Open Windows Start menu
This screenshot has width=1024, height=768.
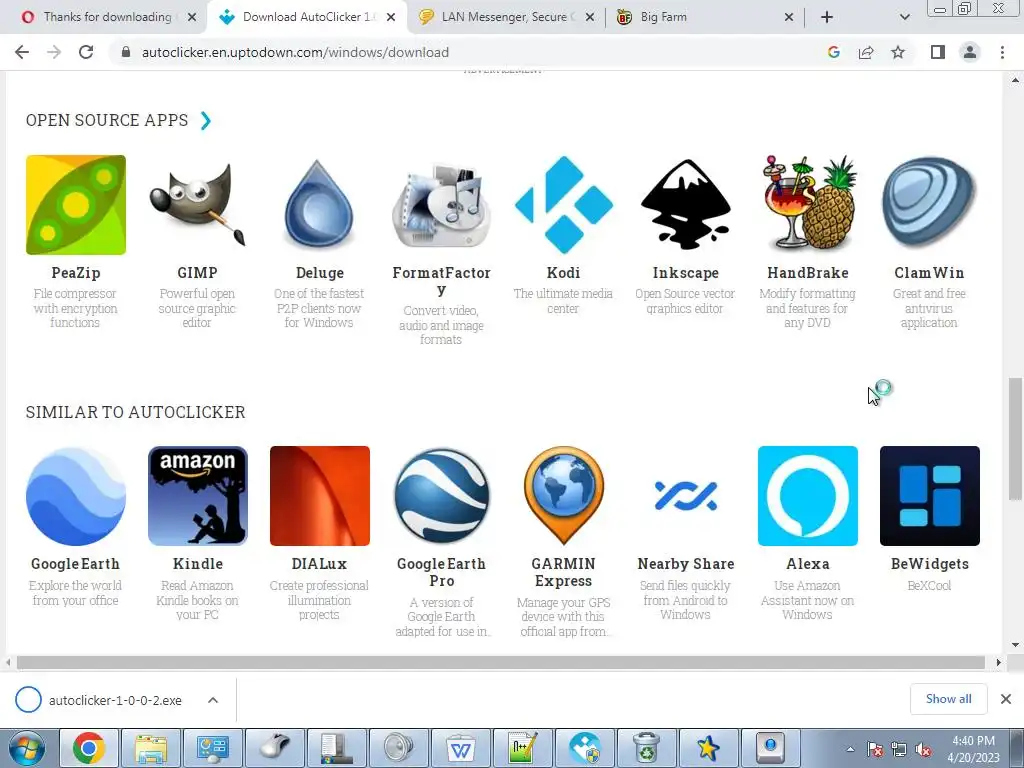[x=27, y=748]
